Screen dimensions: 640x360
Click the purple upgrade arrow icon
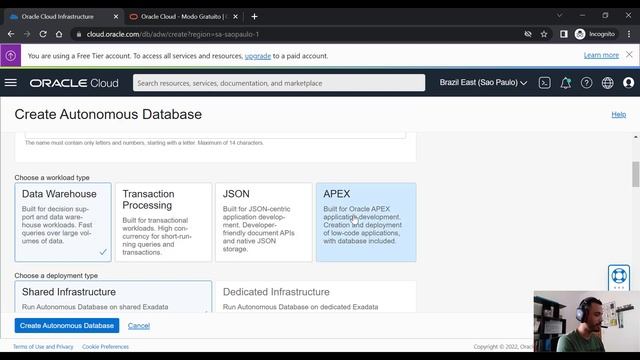[x=11, y=56]
